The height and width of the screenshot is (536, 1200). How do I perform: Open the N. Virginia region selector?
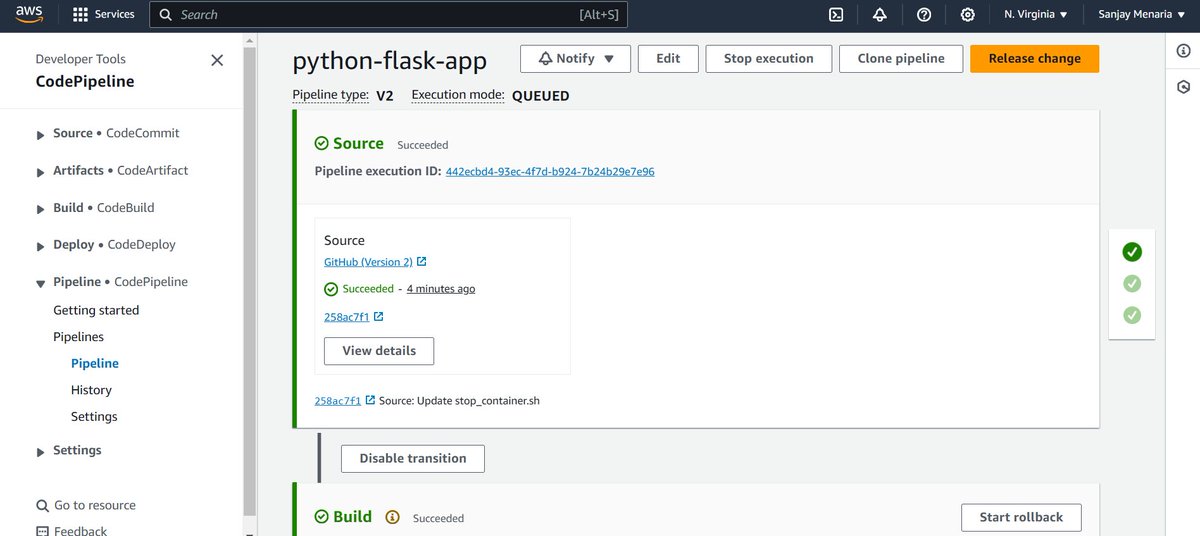tap(1035, 15)
